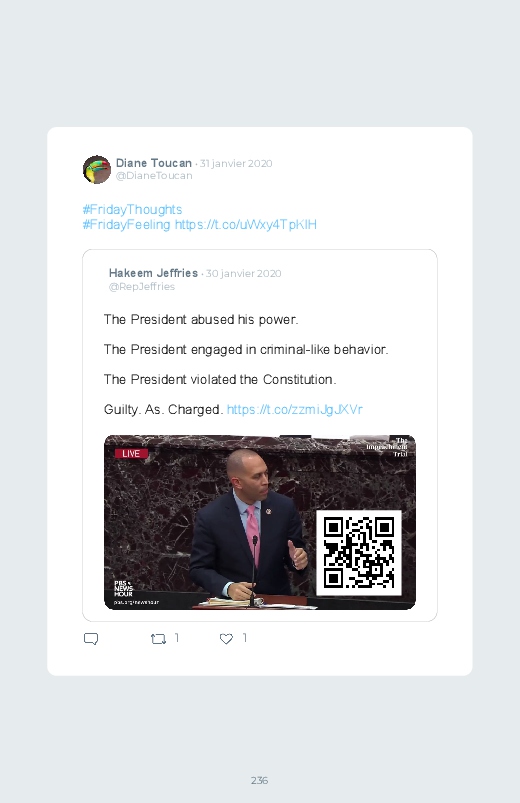Follow the t.co/uWxy4TpKlH link

tap(246, 224)
